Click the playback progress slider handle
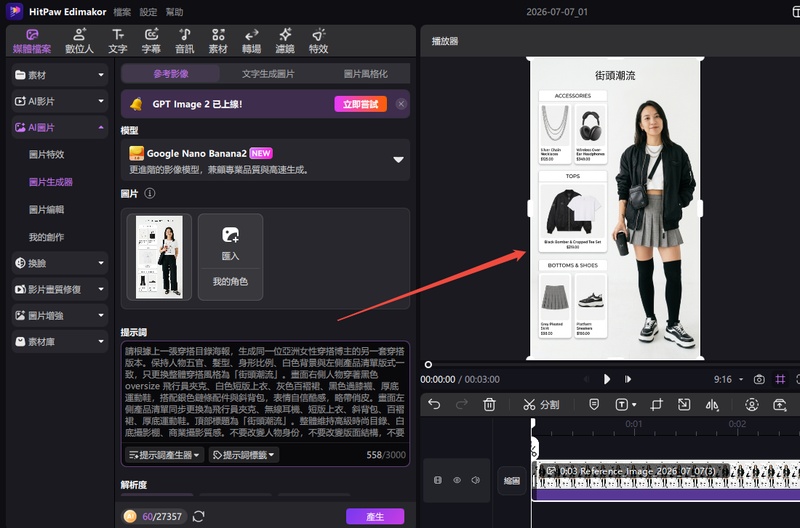Screen dimensions: 800x528 click(428, 364)
